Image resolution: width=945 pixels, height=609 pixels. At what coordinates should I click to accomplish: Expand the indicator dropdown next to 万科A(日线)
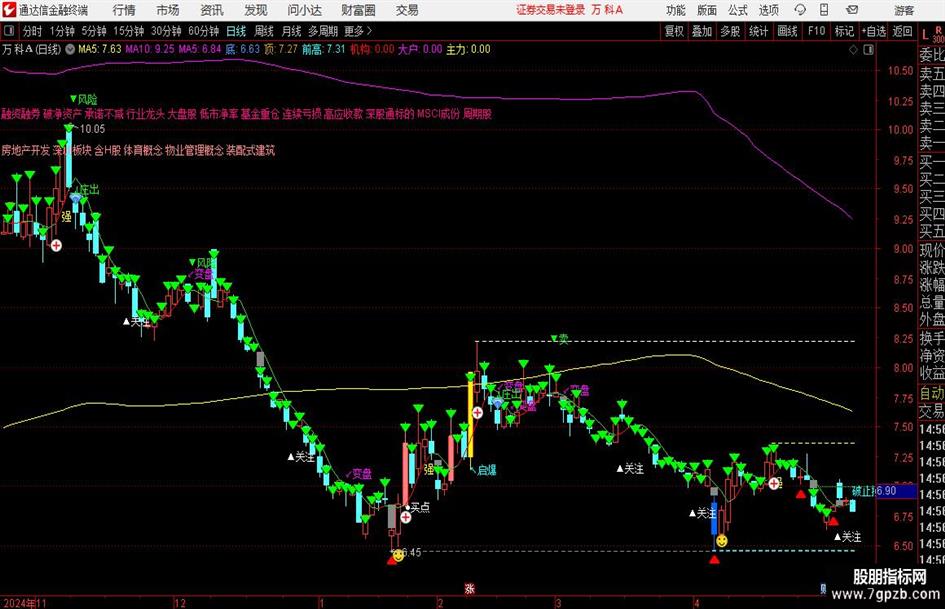point(70,49)
